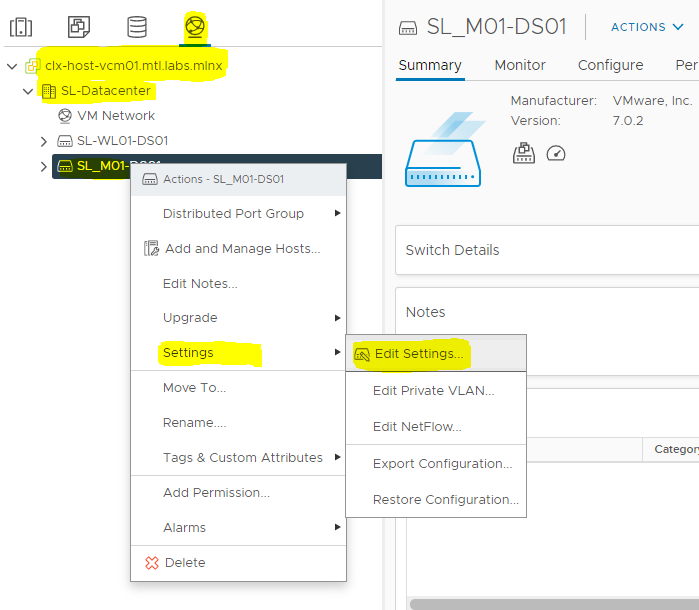The width and height of the screenshot is (699, 610).
Task: Open the Networking inventory icon
Action: pyautogui.click(x=195, y=27)
